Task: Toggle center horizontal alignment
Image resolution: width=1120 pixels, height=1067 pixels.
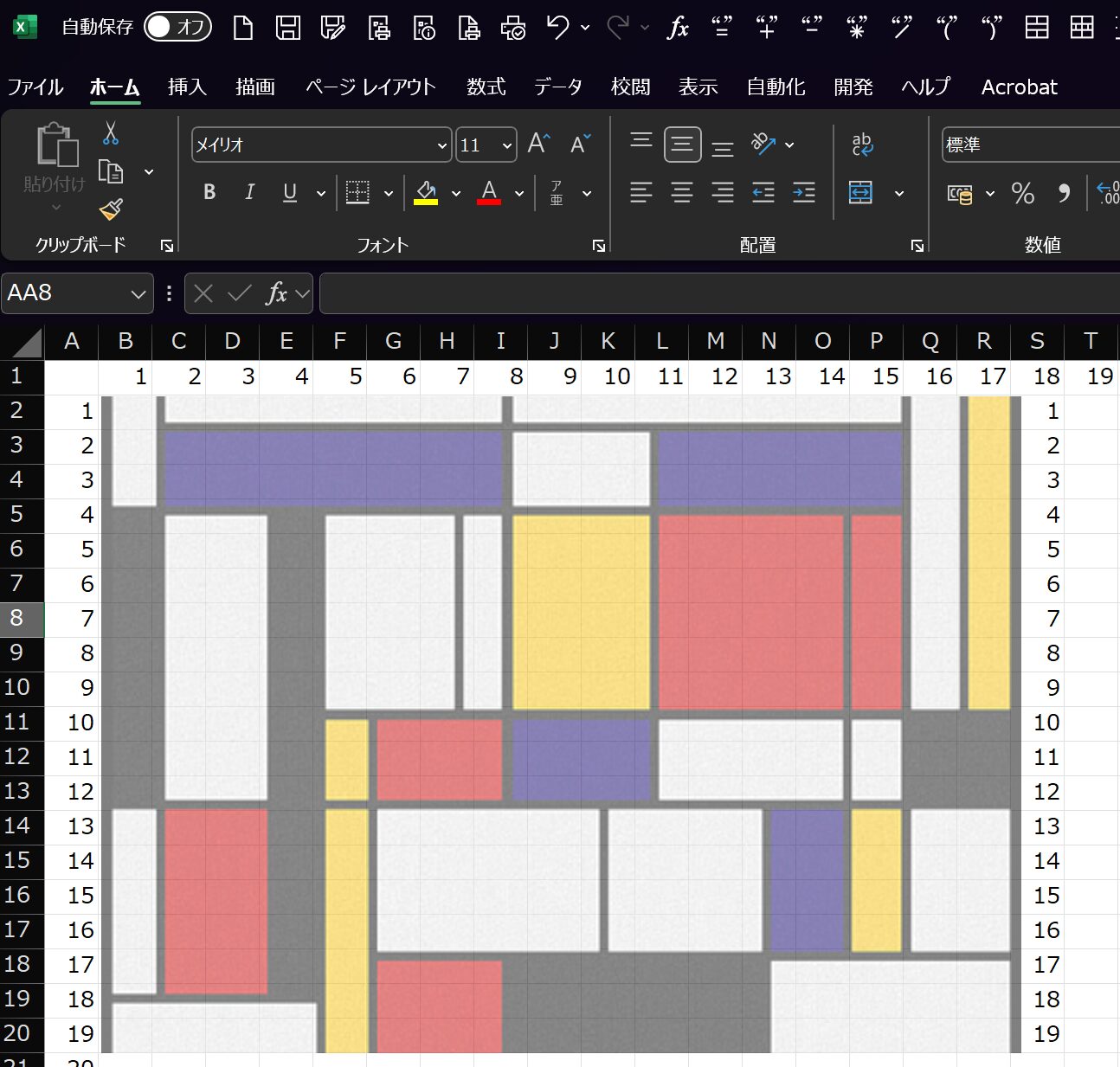Action: [x=682, y=192]
